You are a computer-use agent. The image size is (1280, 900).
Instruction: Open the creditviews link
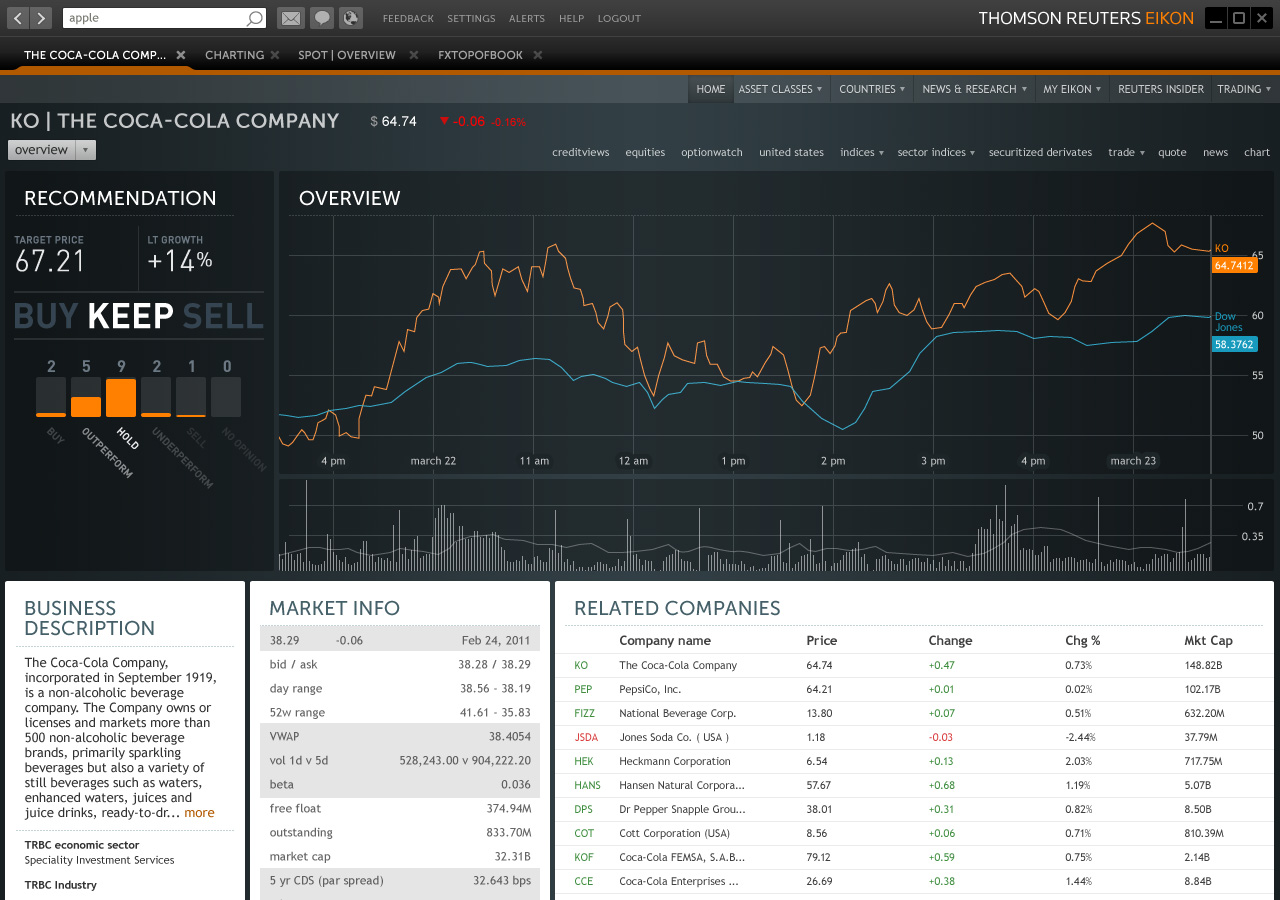coord(581,152)
